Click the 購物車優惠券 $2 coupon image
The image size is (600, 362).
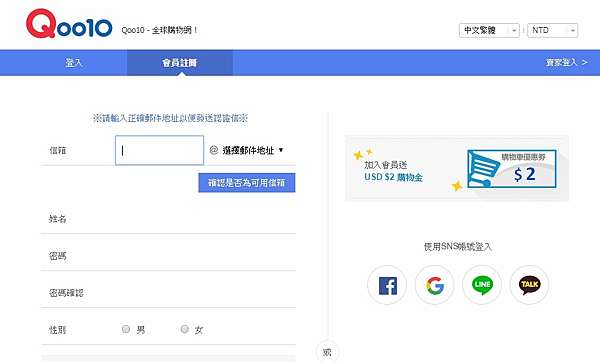[512, 169]
